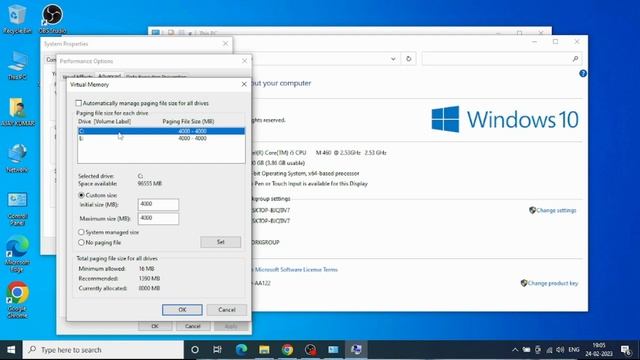The image size is (640, 360).
Task: Switch to Advanced tab in Performance Options
Action: (109, 76)
